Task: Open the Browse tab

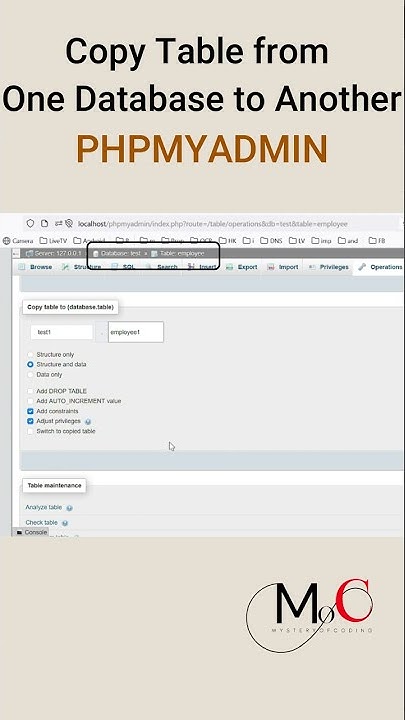Action: point(35,267)
